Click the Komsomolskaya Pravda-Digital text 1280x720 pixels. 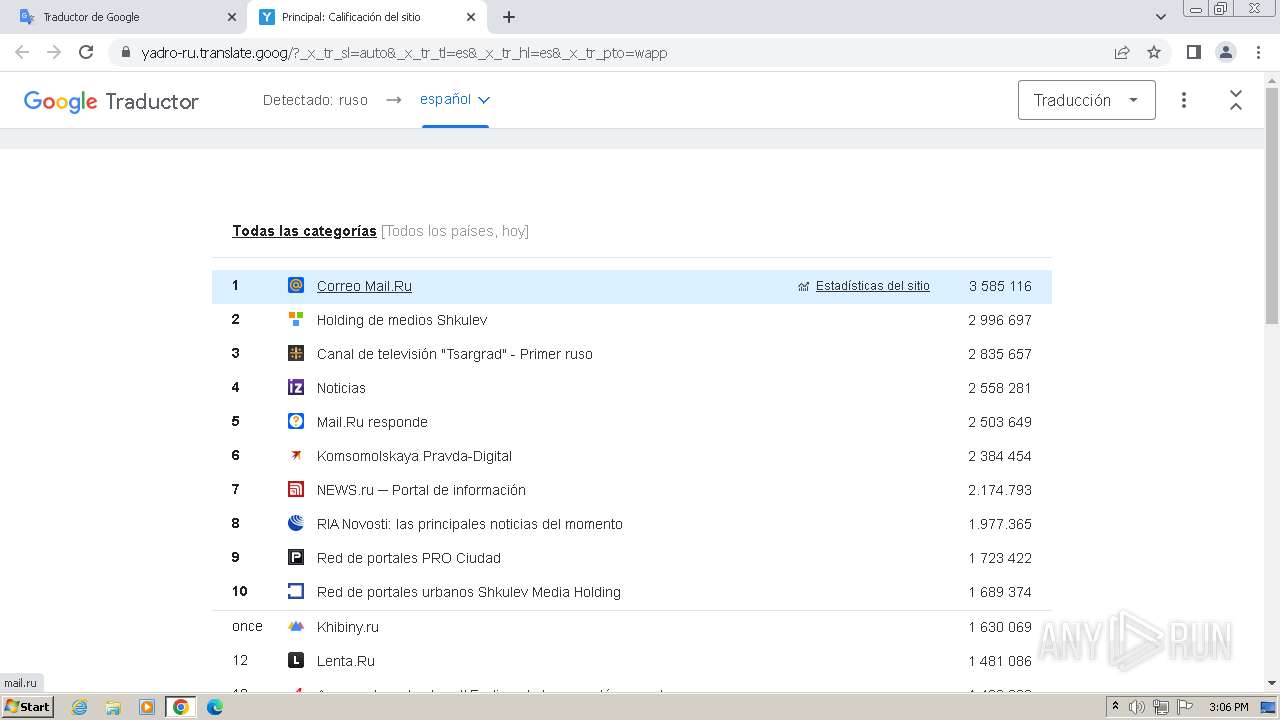414,456
